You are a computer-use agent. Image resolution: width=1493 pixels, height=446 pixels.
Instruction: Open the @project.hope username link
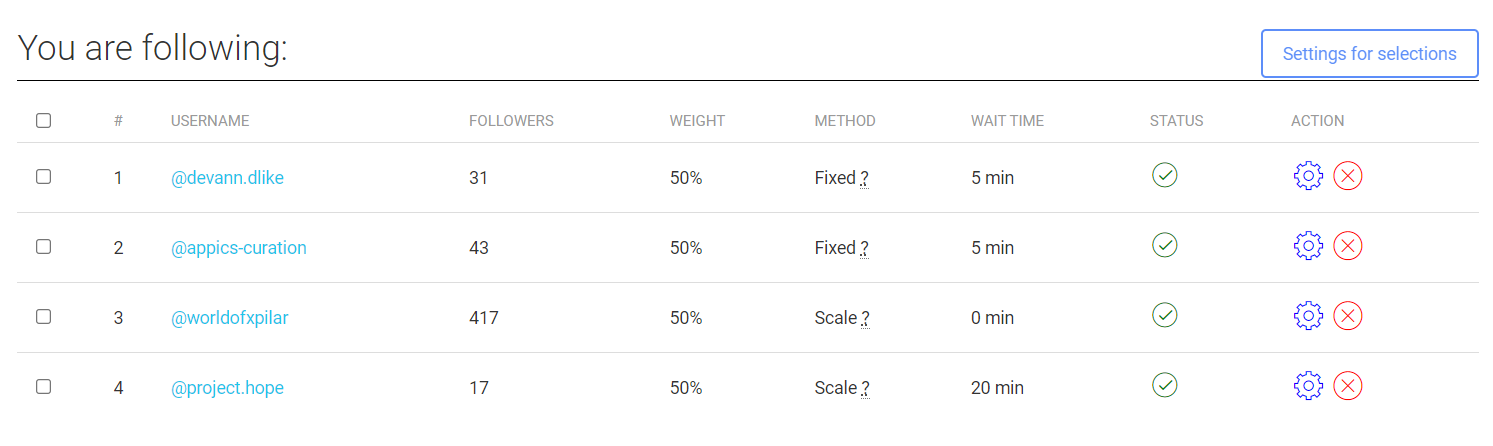click(228, 388)
